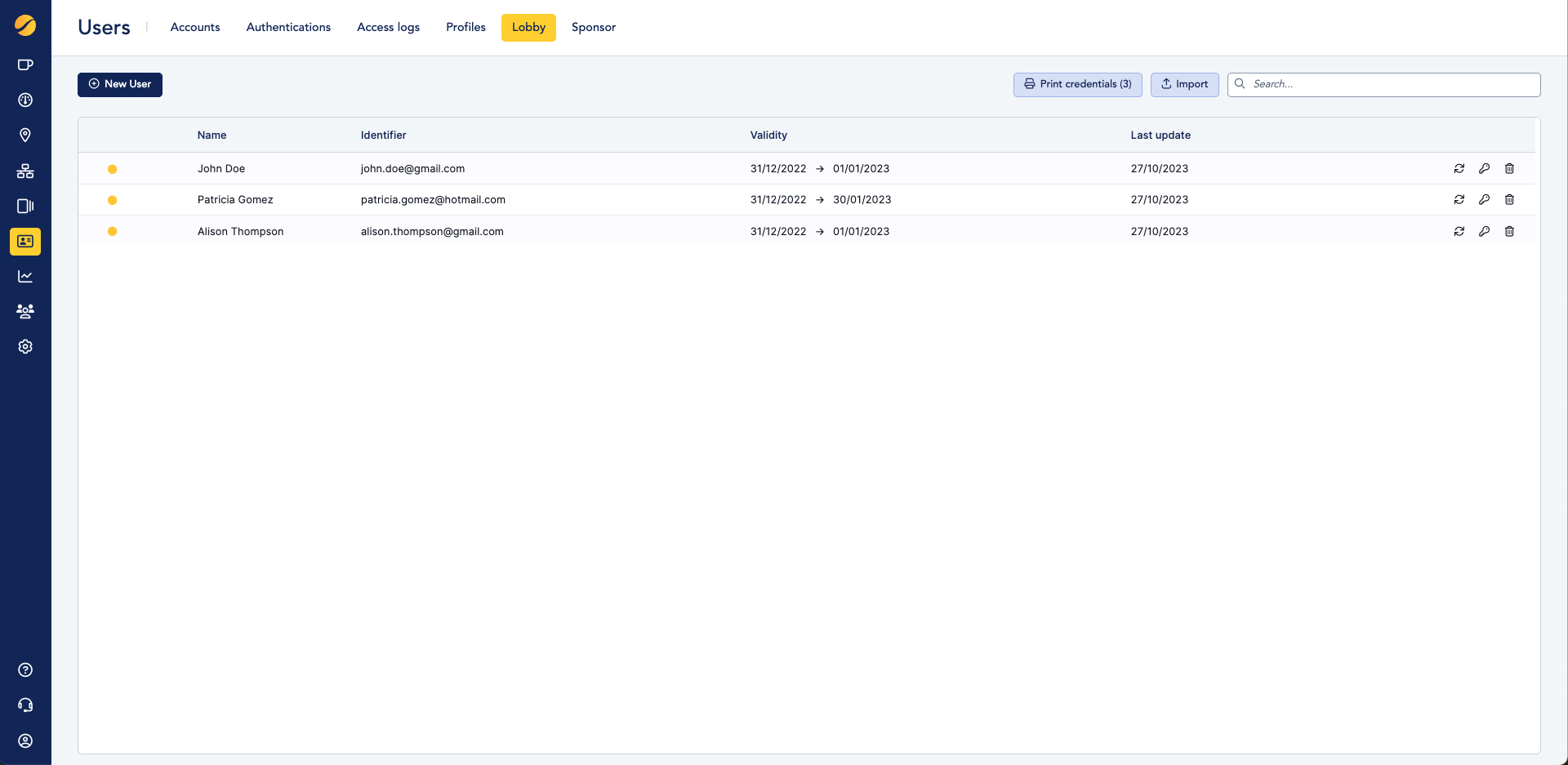The height and width of the screenshot is (765, 1568).
Task: Click the key icon in John Doe's row
Action: pos(1484,169)
